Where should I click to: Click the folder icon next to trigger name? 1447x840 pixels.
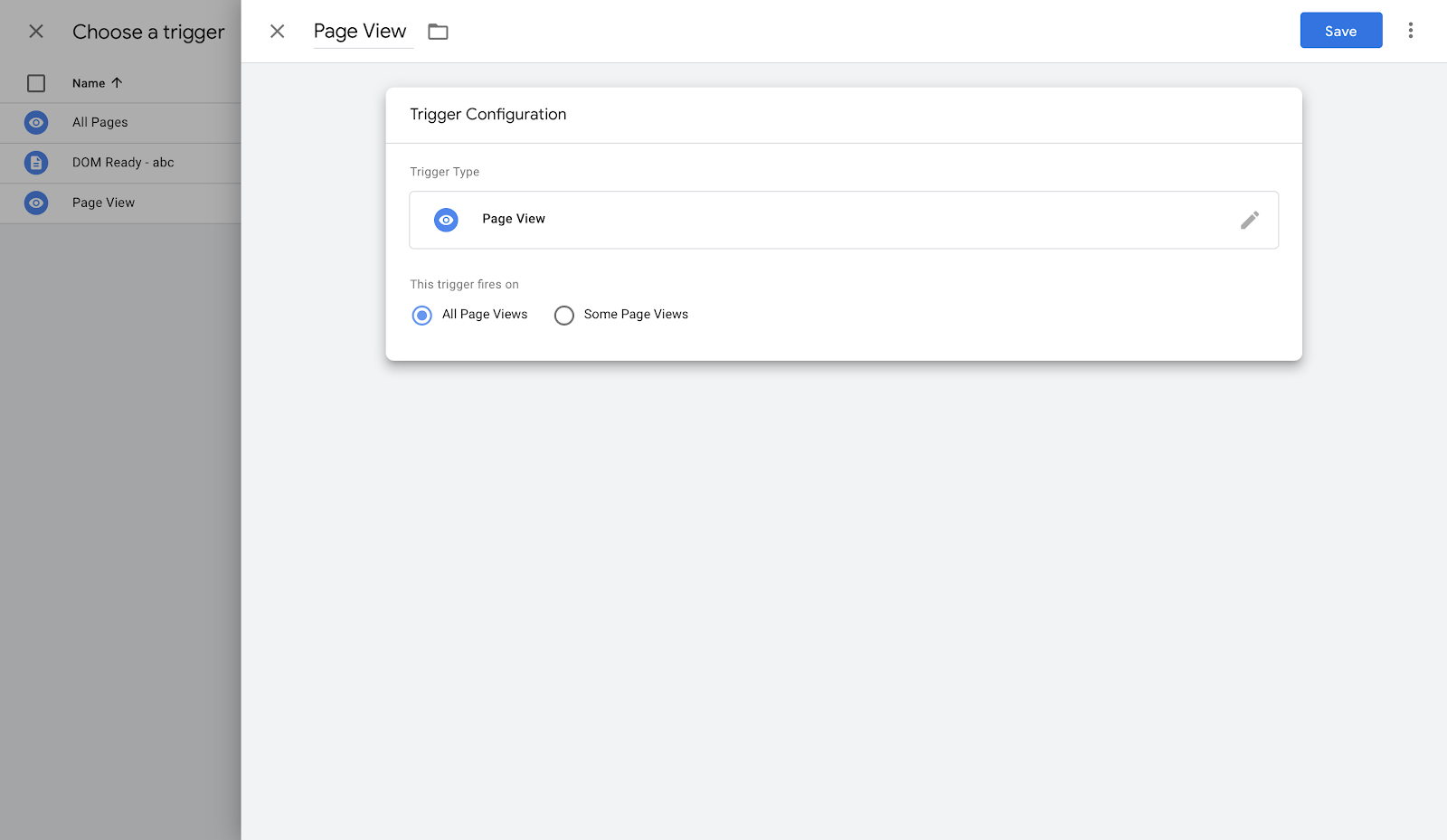click(x=438, y=32)
